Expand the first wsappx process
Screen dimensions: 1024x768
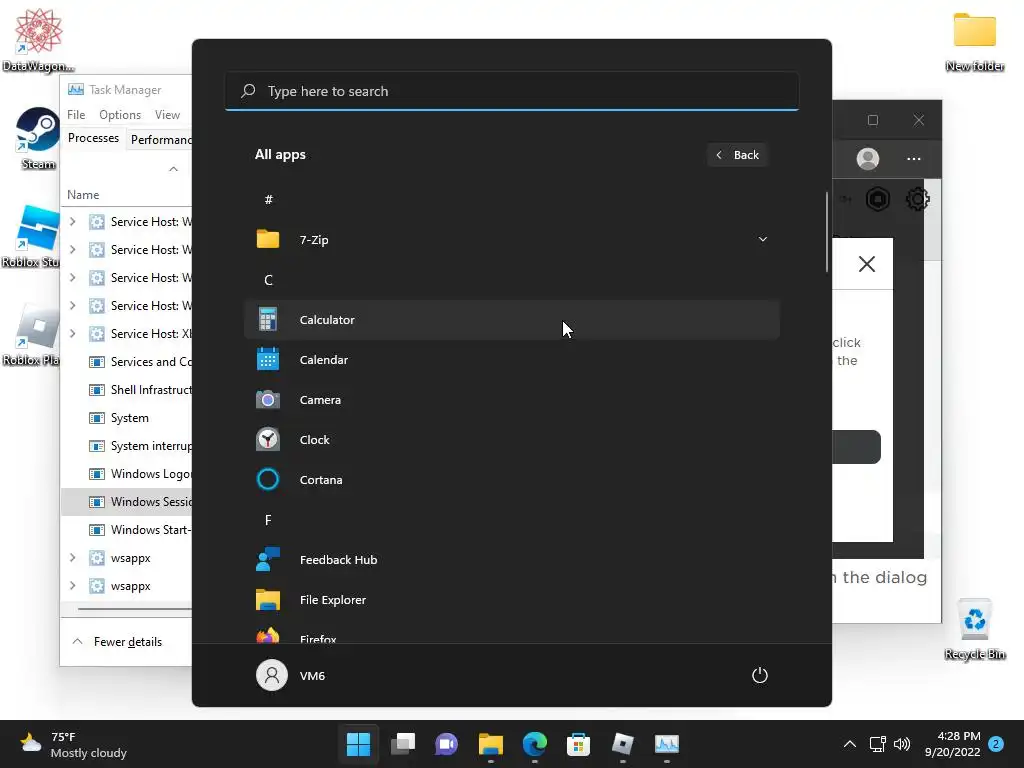(x=72, y=558)
